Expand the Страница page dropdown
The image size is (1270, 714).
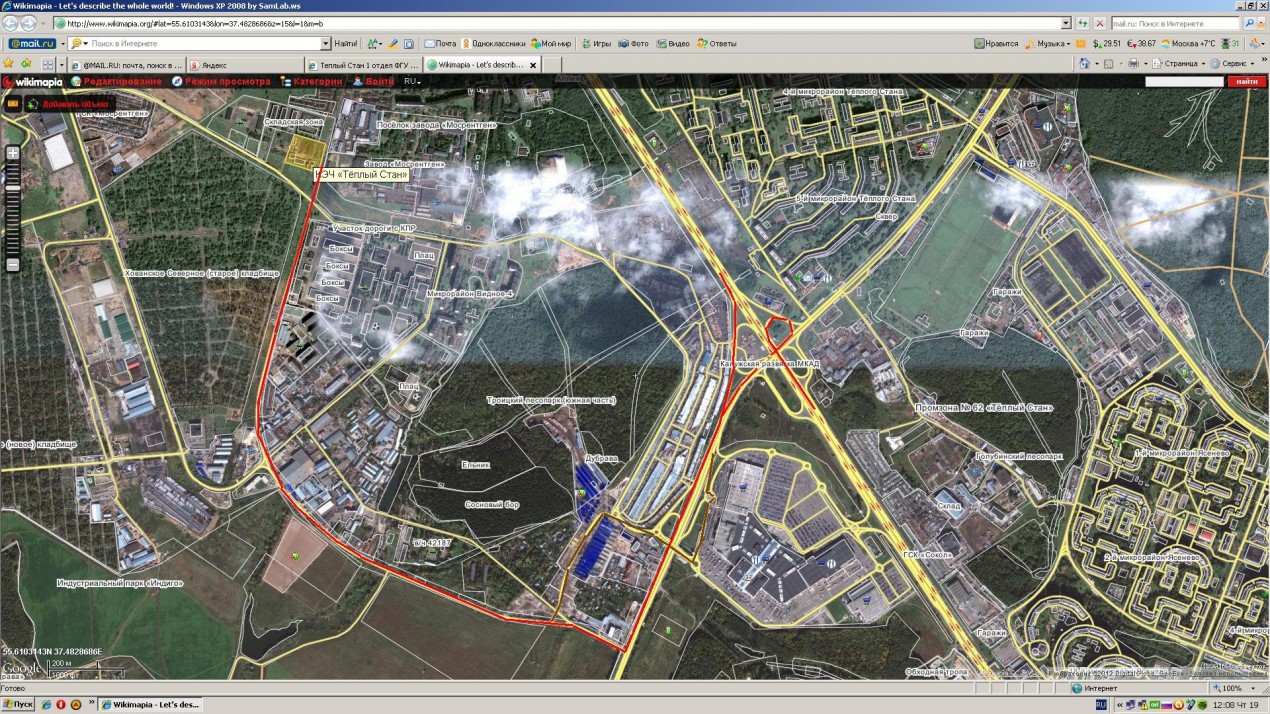(x=1182, y=64)
